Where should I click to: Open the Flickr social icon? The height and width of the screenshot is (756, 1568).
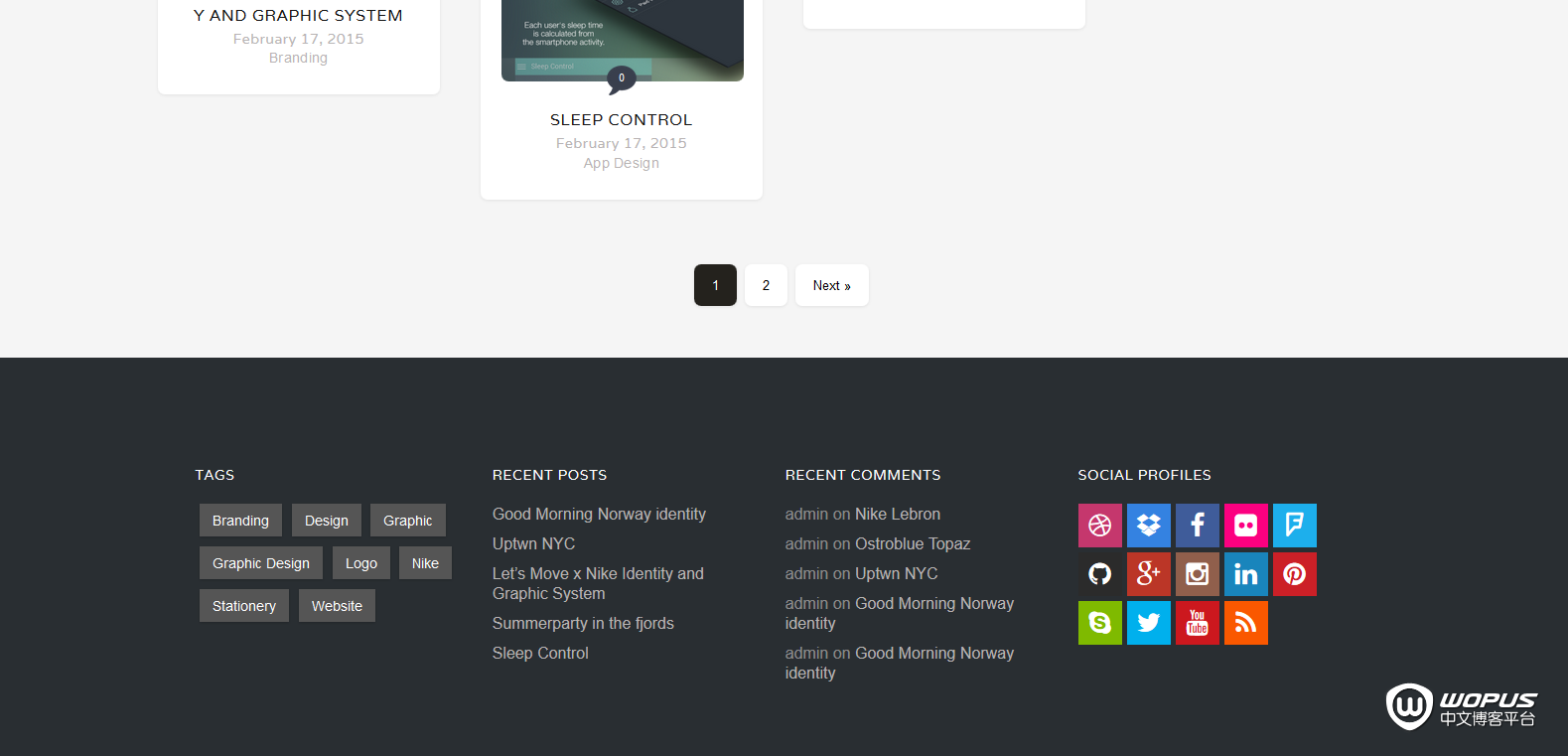click(1245, 526)
